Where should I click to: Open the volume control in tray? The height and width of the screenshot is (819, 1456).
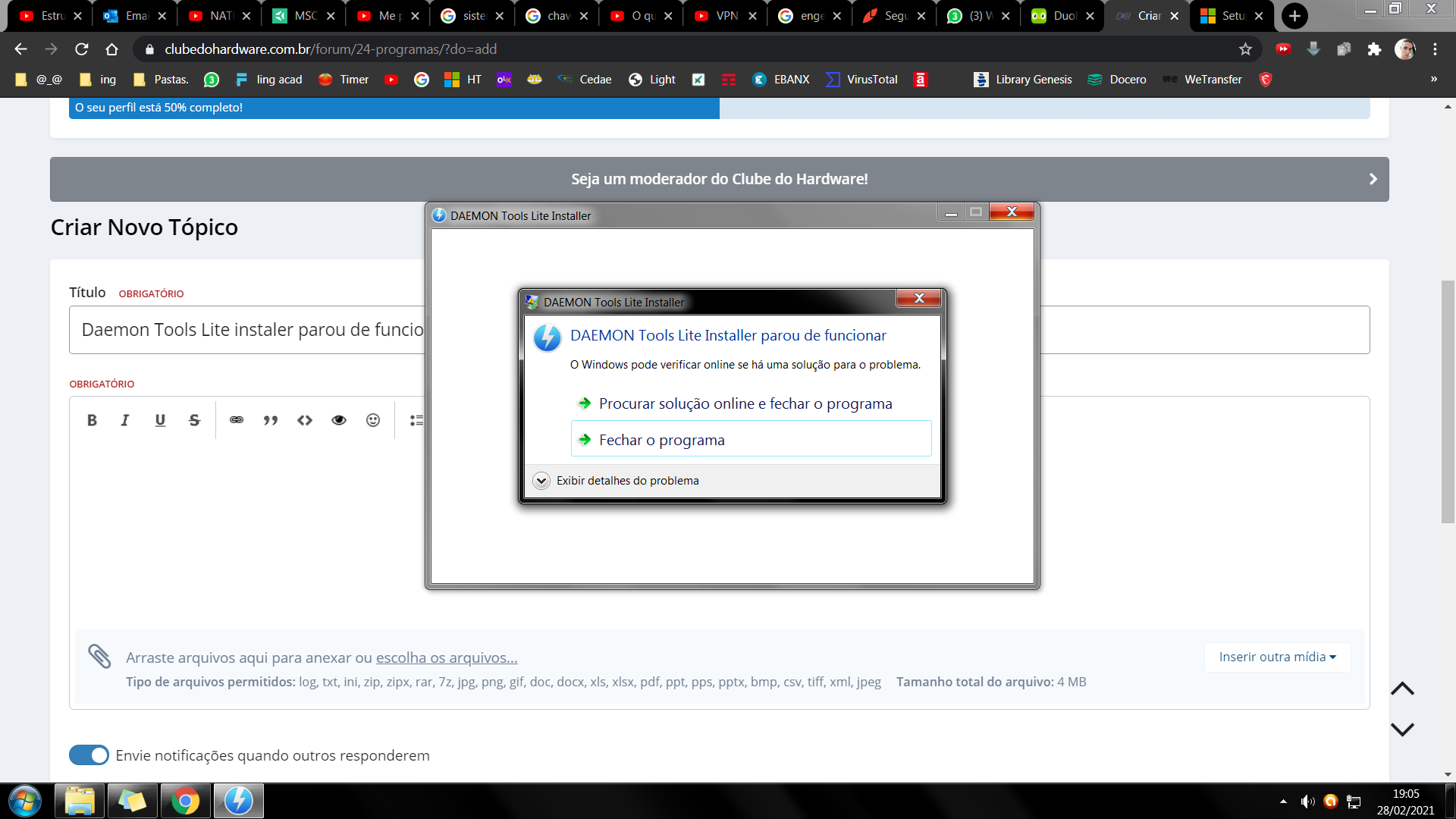(1307, 802)
